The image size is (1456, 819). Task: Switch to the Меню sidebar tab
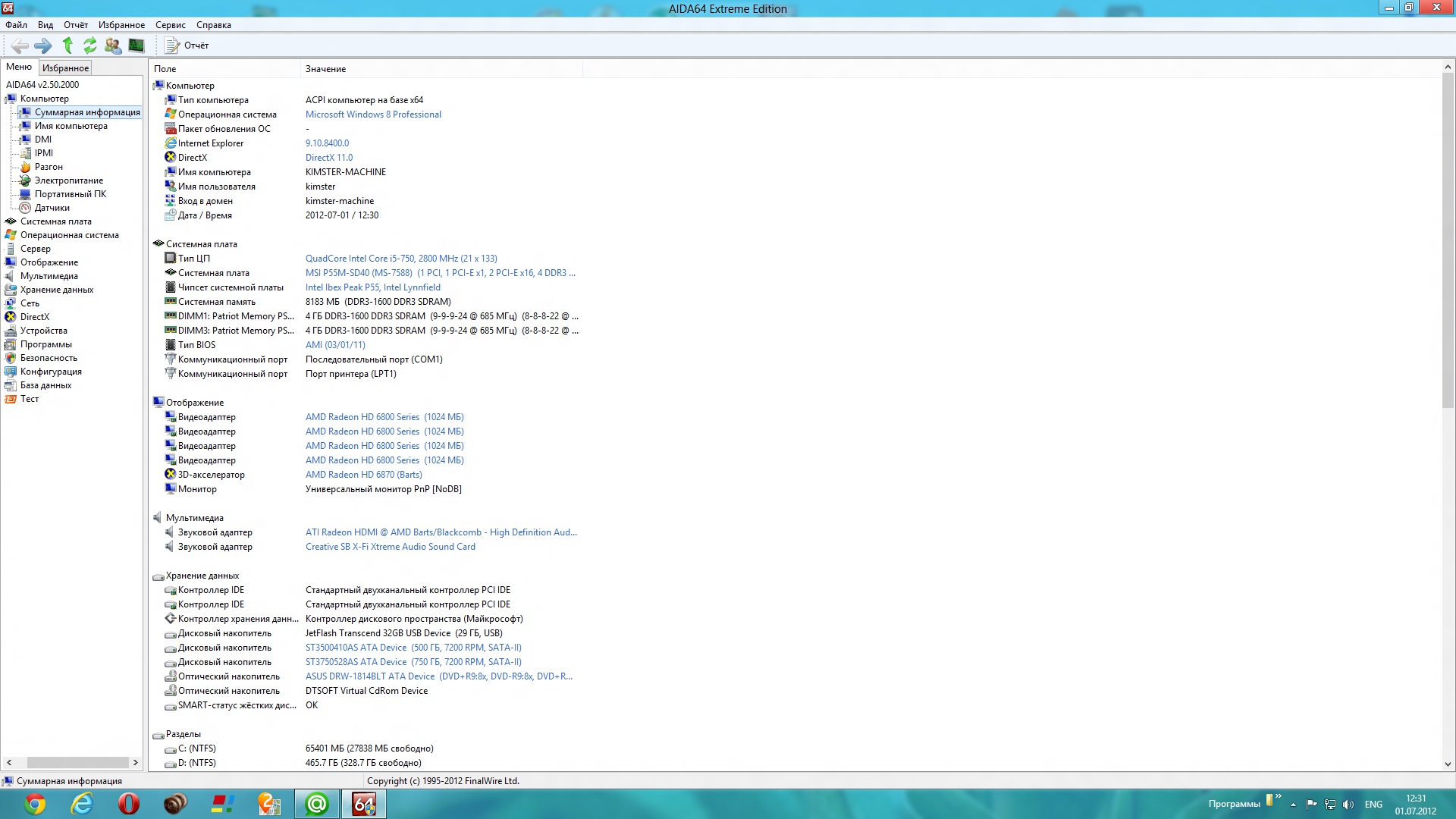pyautogui.click(x=19, y=67)
